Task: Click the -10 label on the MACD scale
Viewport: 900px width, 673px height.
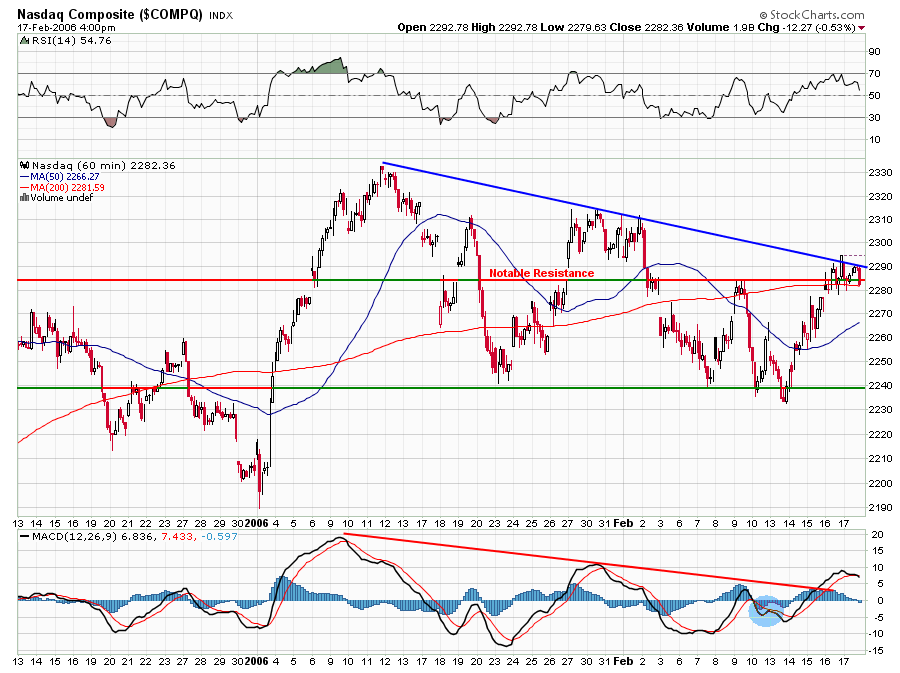Action: [875, 634]
